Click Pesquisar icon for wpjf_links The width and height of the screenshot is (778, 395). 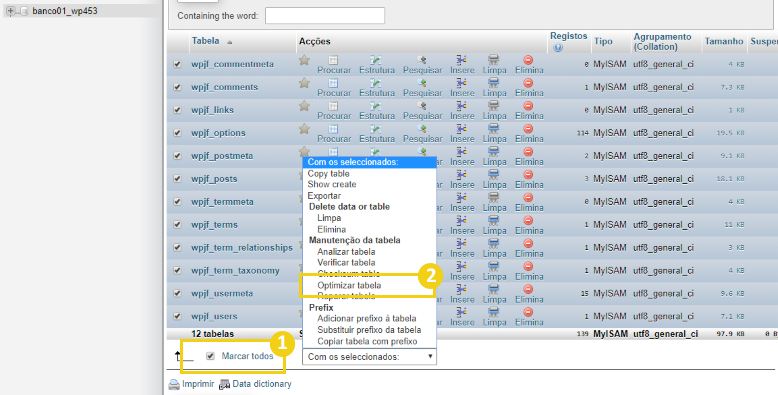422,106
